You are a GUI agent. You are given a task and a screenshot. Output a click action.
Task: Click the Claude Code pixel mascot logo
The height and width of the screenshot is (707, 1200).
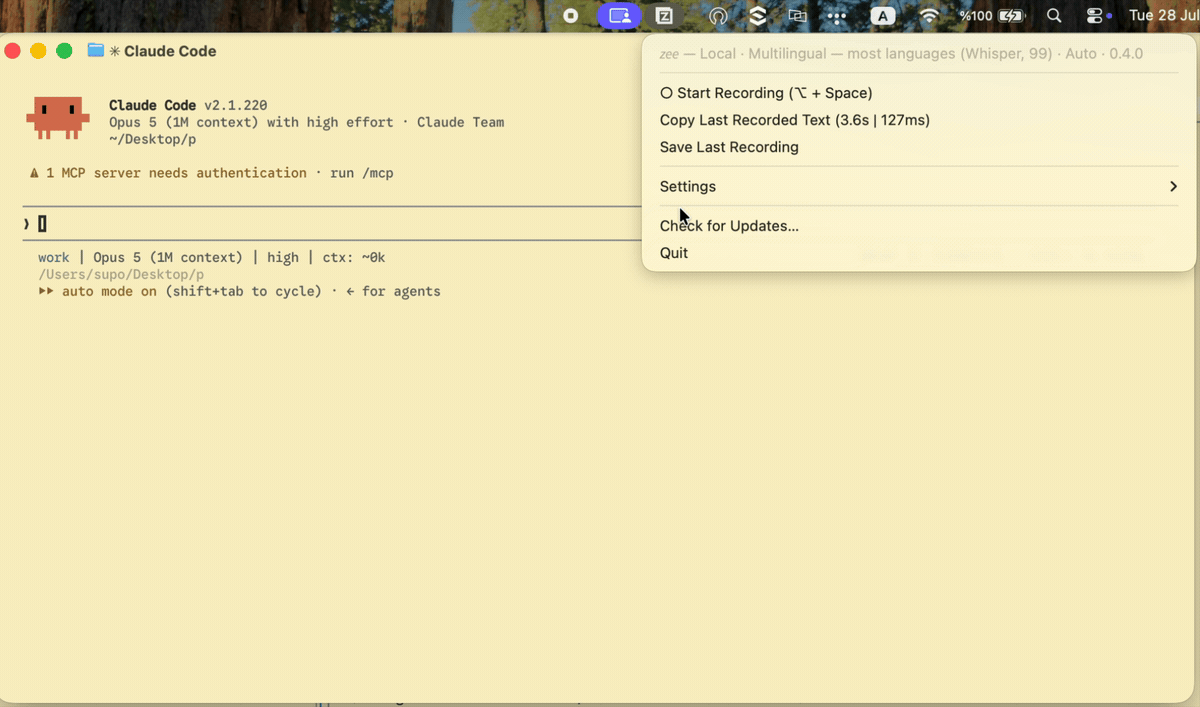[59, 117]
